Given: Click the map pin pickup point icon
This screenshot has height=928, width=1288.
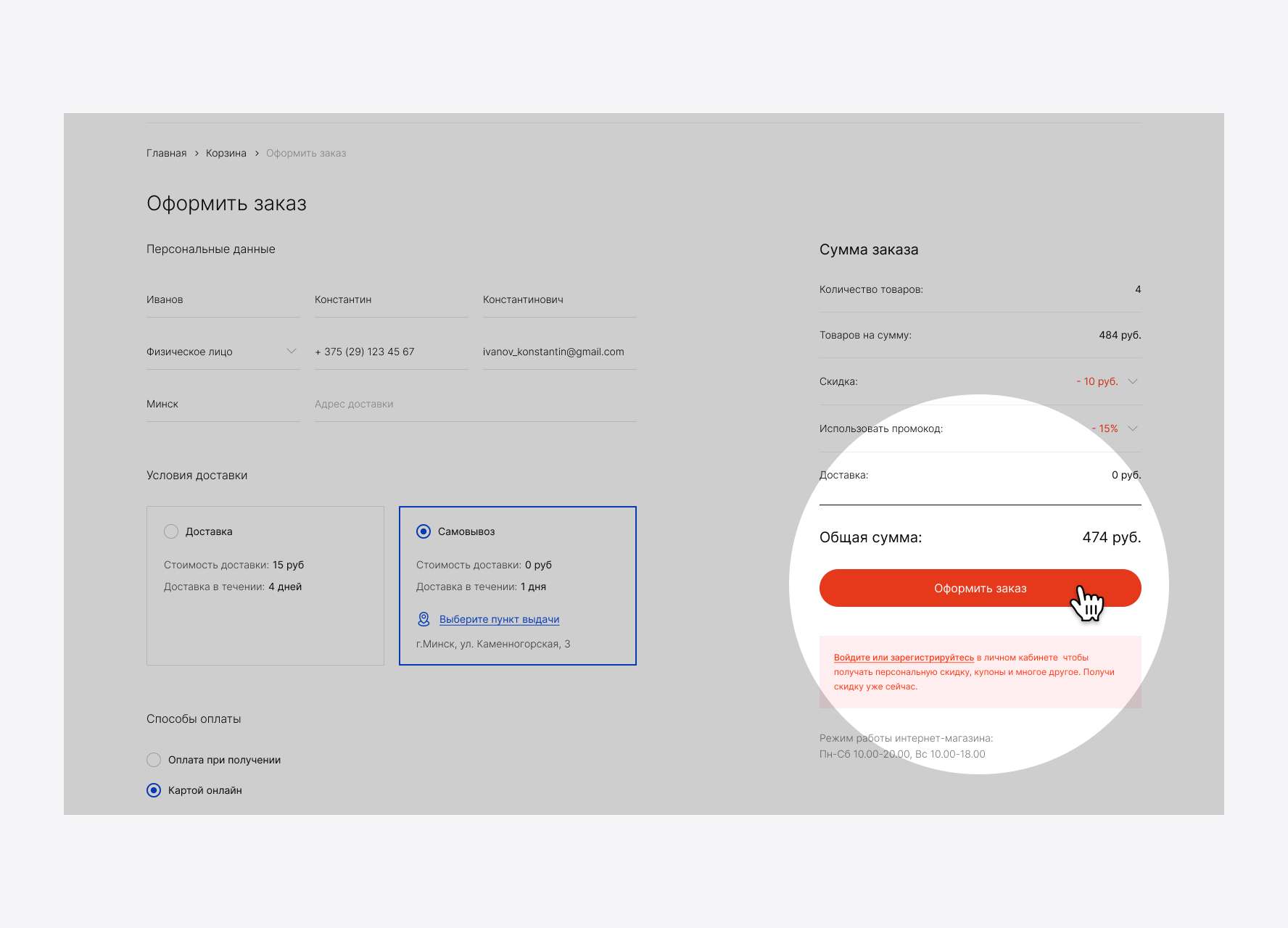Looking at the screenshot, I should point(424,619).
